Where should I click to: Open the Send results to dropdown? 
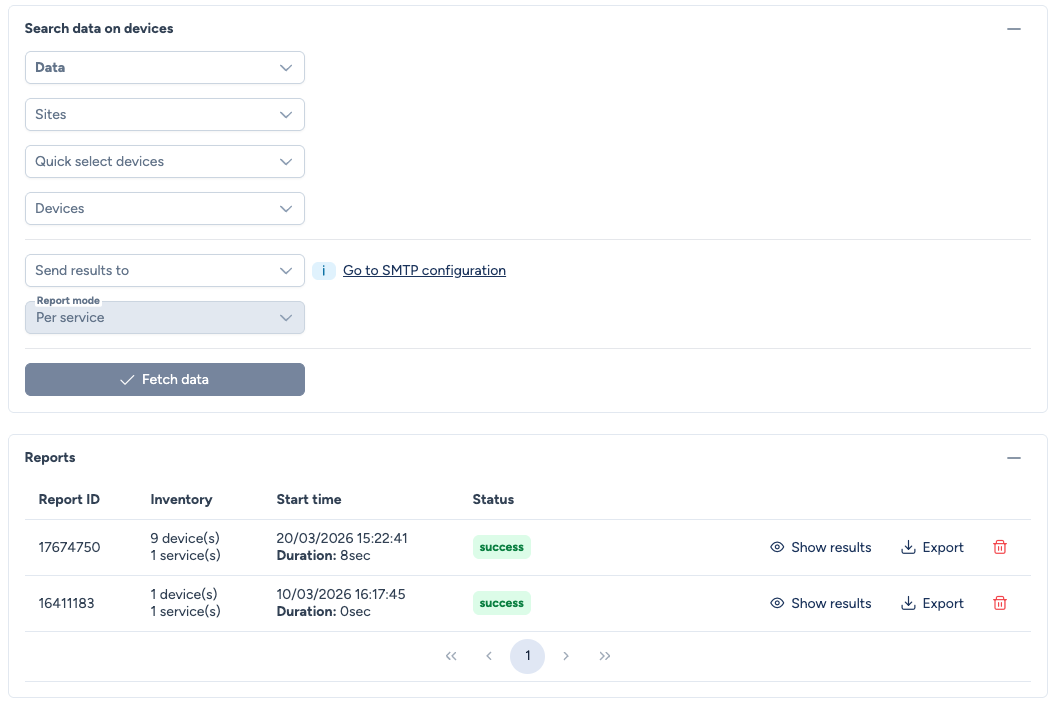(x=165, y=271)
